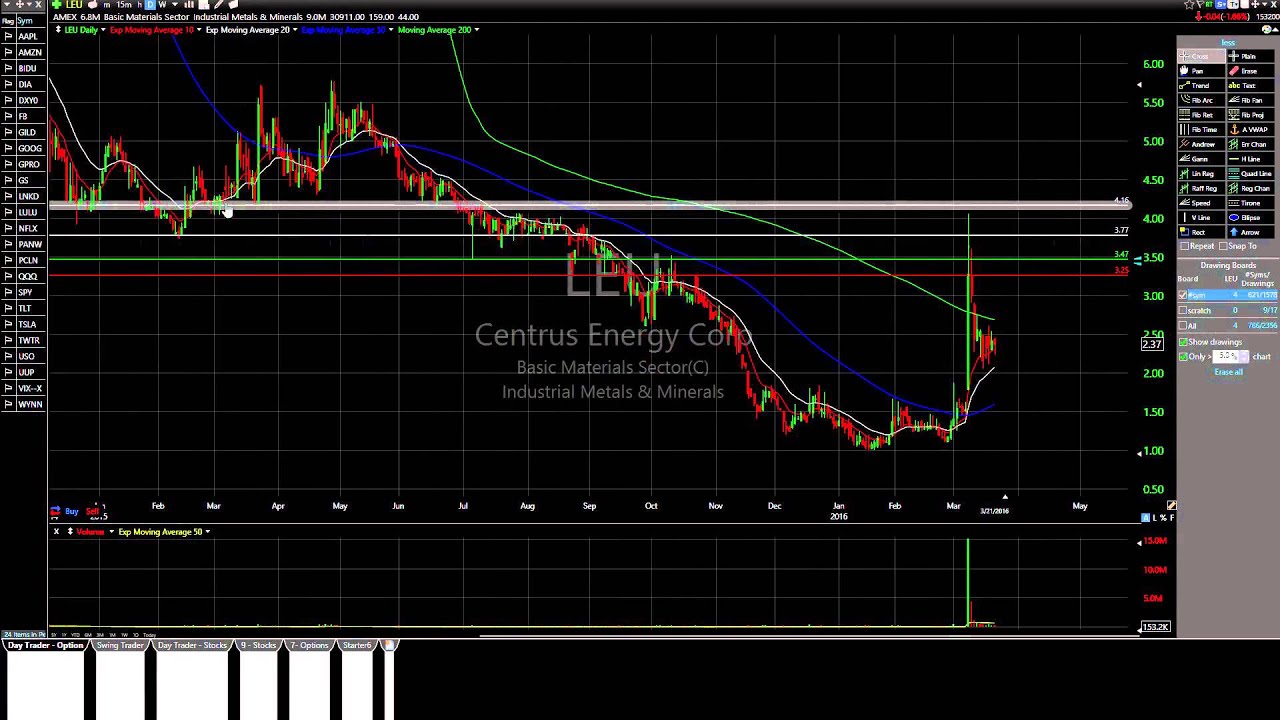This screenshot has width=1280, height=720.
Task: Open the Starter6 tab
Action: [357, 646]
